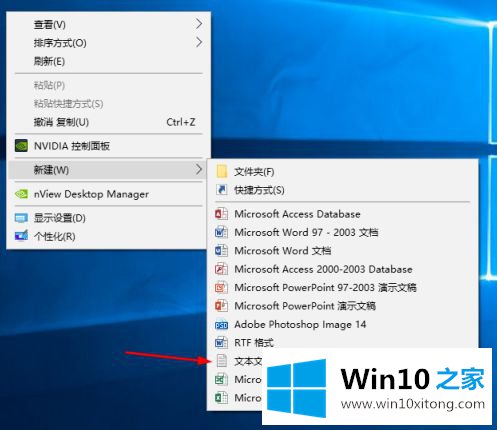The height and width of the screenshot is (430, 497).
Task: Click the Microsoft PowerPoint 演示文稿 icon
Action: pos(222,306)
